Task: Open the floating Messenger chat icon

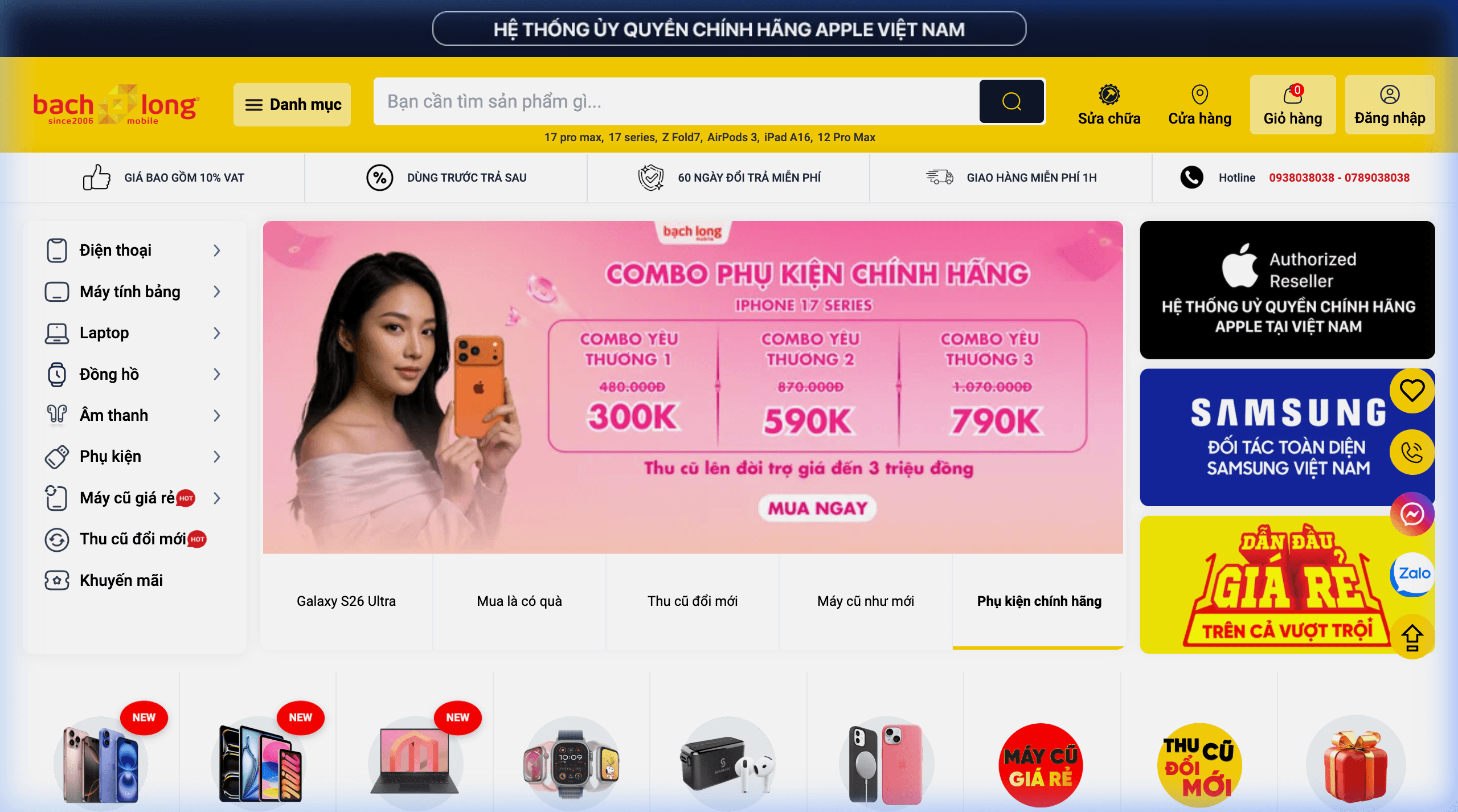Action: [x=1412, y=514]
